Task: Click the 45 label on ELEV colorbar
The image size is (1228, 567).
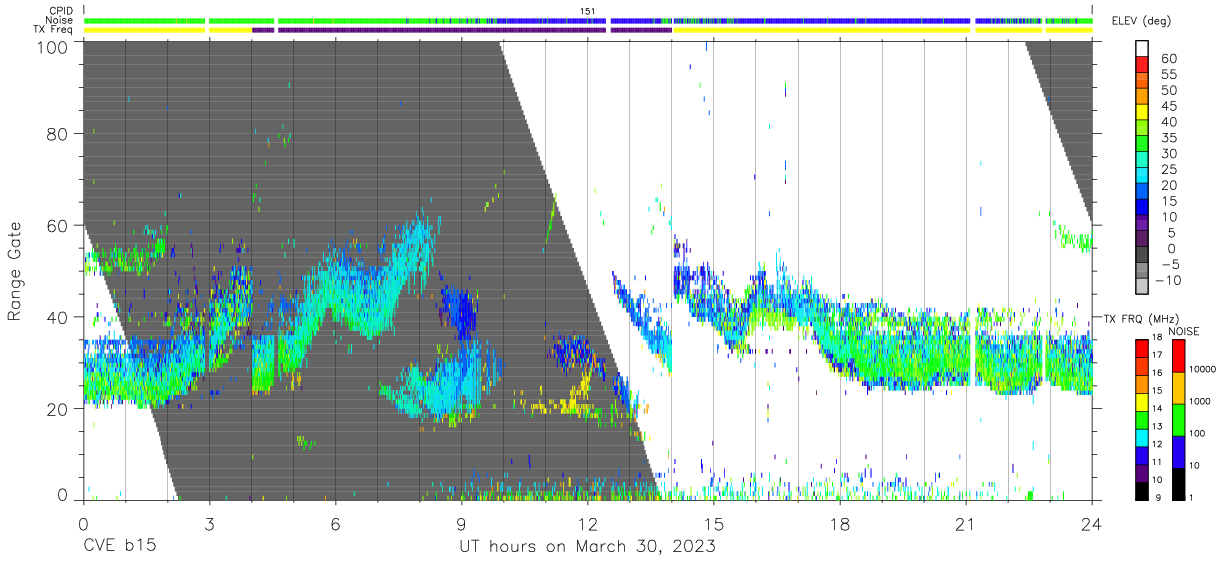Action: pos(1167,106)
